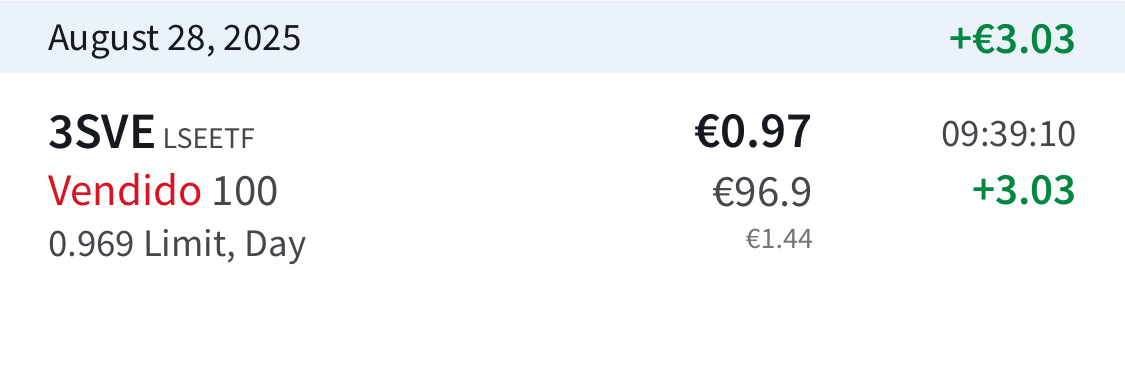
Task: Click the red Vendido status label
Action: (125, 191)
